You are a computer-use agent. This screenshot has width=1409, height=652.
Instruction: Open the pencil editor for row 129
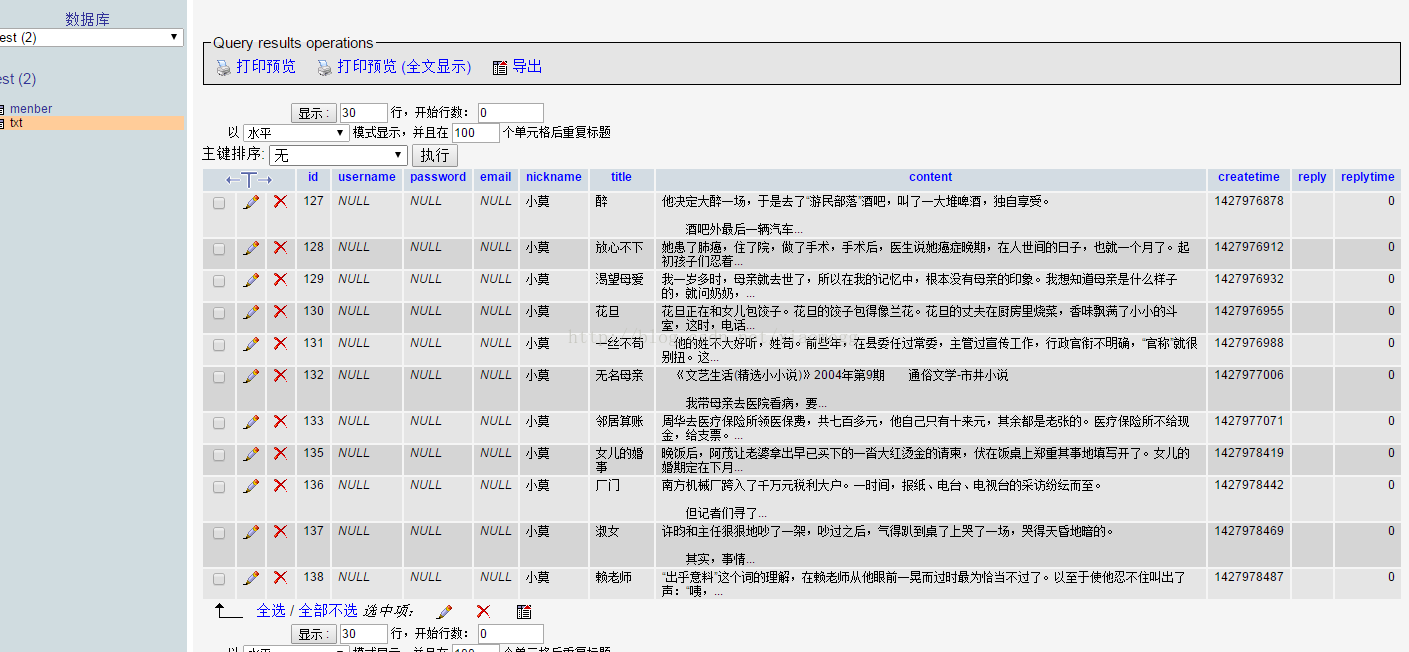251,279
